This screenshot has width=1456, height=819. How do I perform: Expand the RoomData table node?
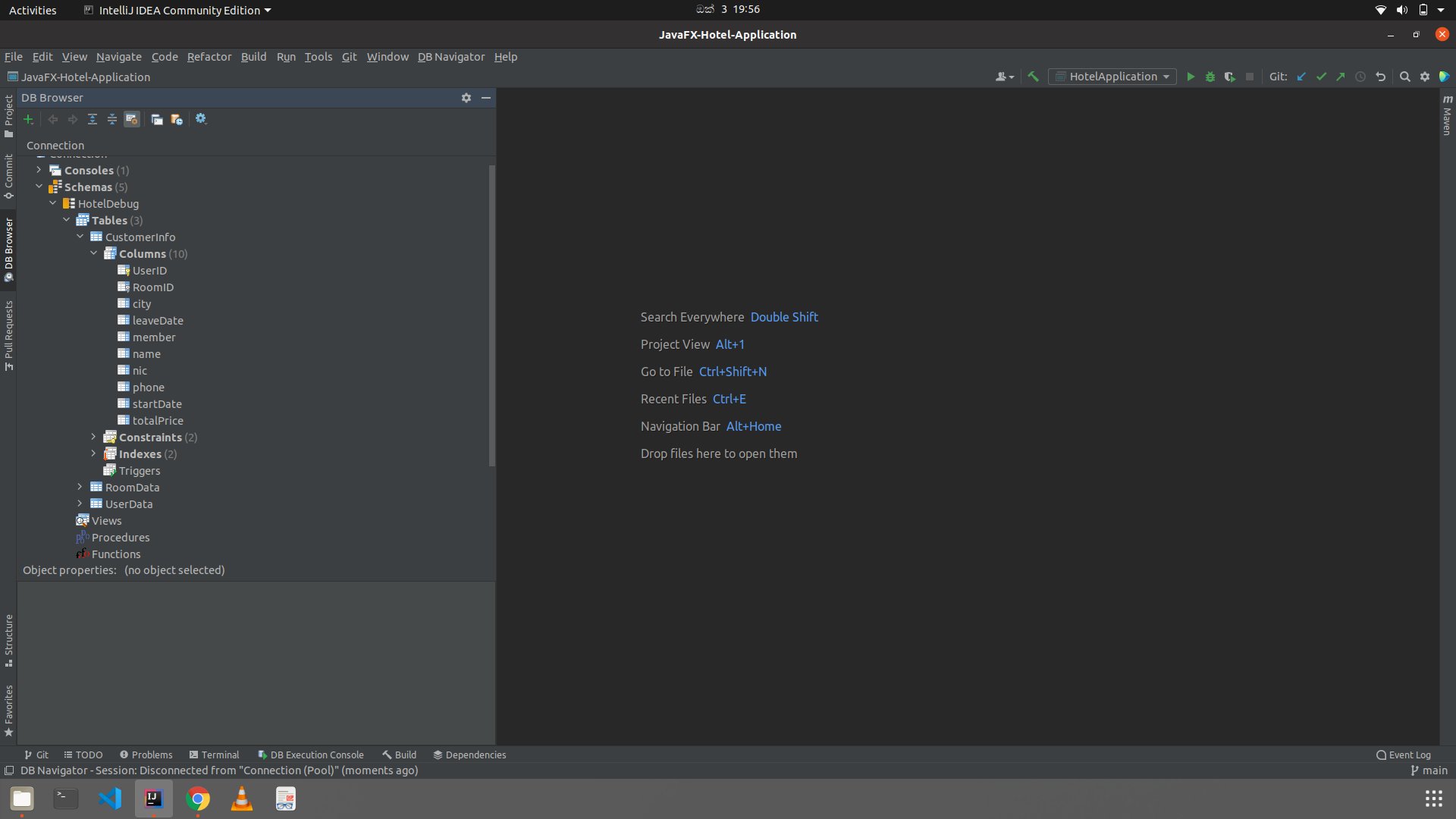coord(80,487)
